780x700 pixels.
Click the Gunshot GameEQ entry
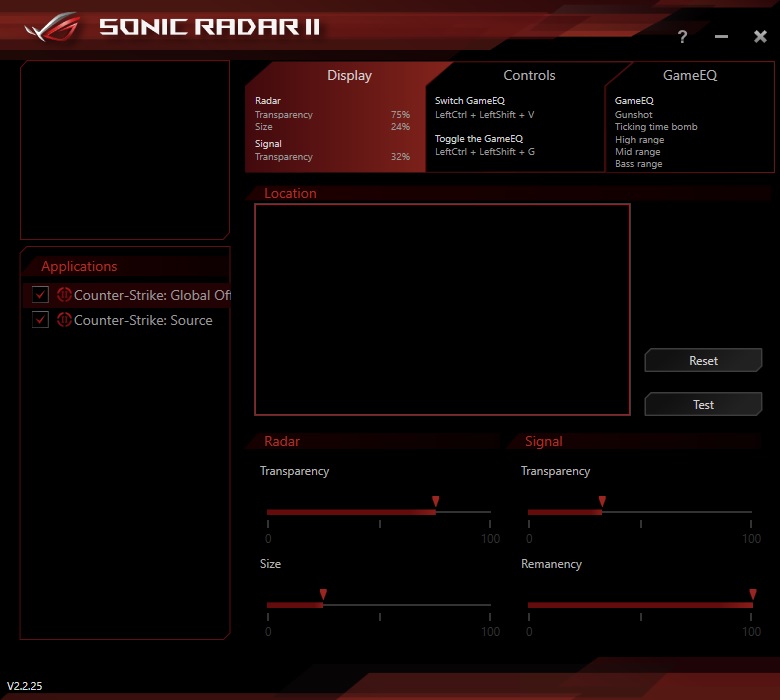[633, 114]
